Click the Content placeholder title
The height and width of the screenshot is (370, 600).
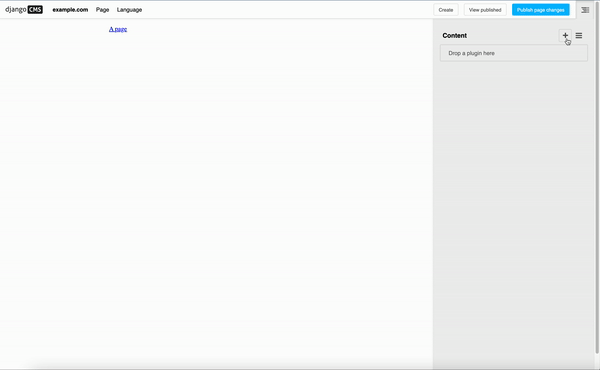(455, 36)
